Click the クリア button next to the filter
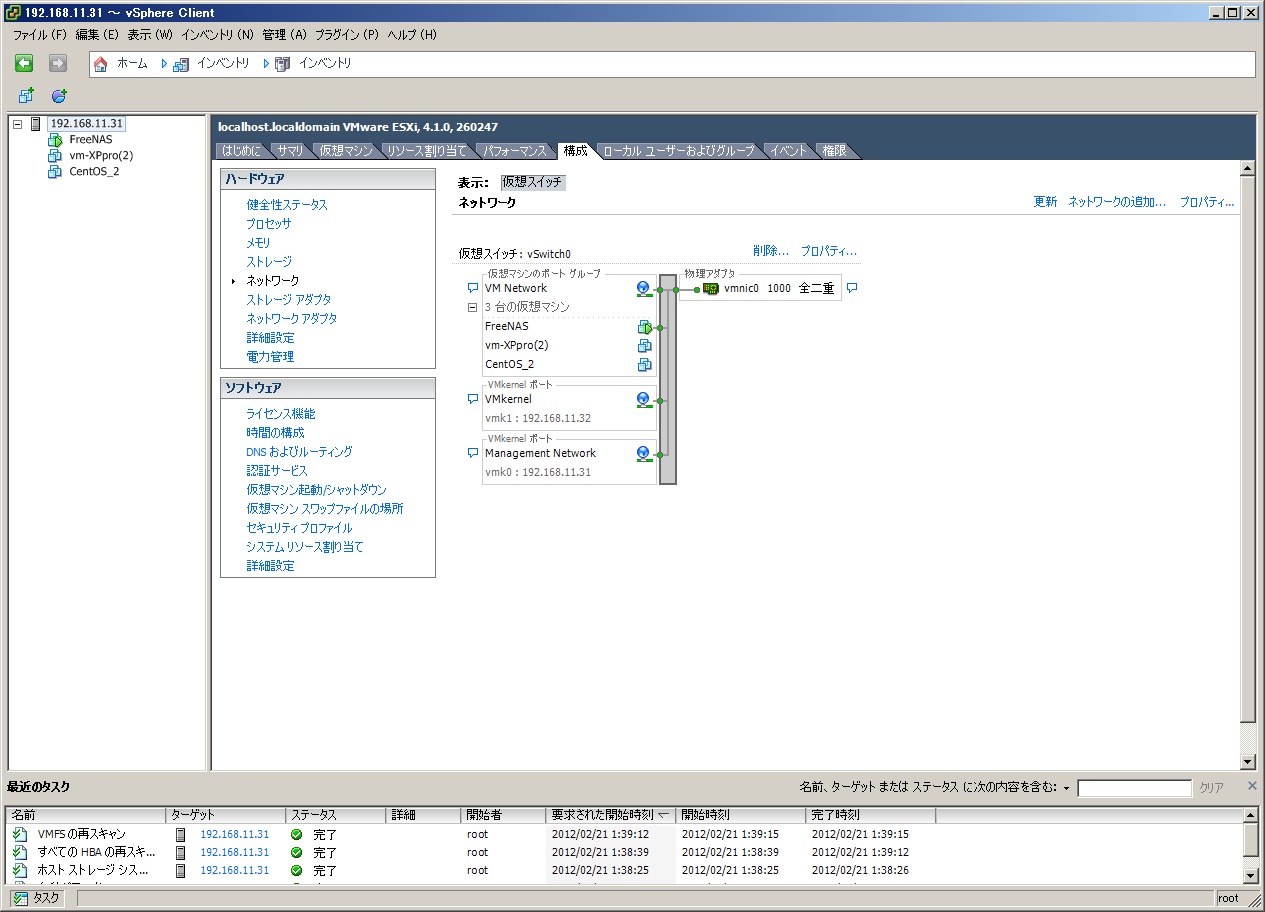Viewport: 1265px width, 912px height. 1211,788
